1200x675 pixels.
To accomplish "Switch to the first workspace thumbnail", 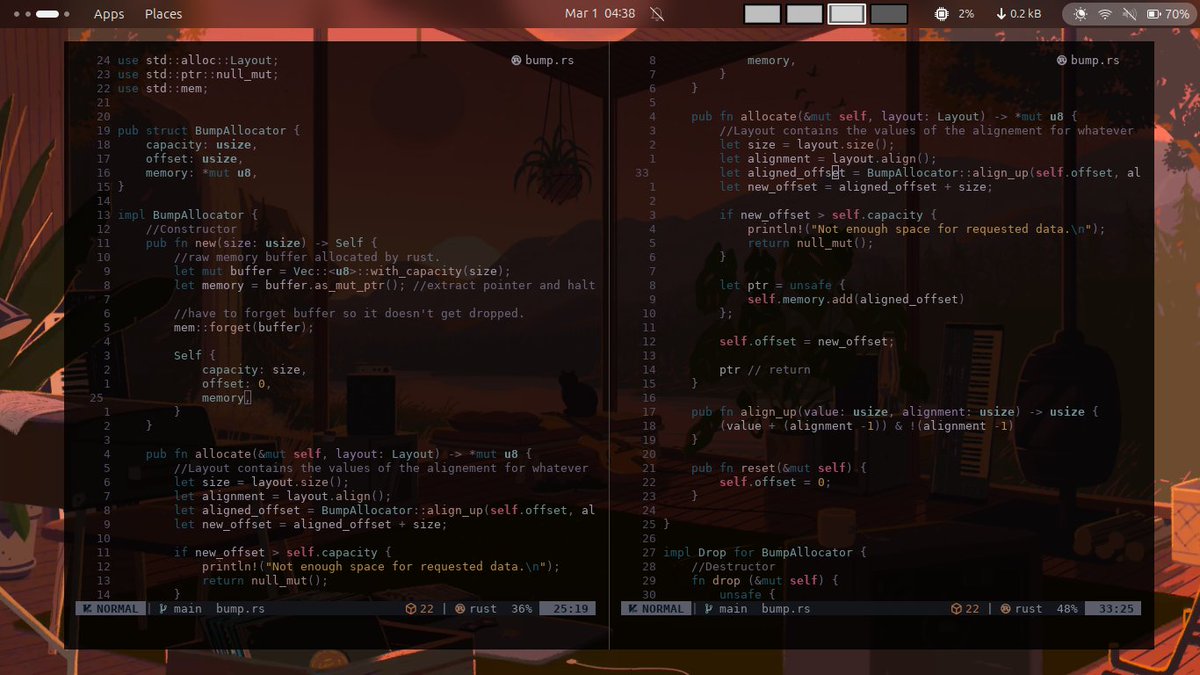I will coord(762,14).
